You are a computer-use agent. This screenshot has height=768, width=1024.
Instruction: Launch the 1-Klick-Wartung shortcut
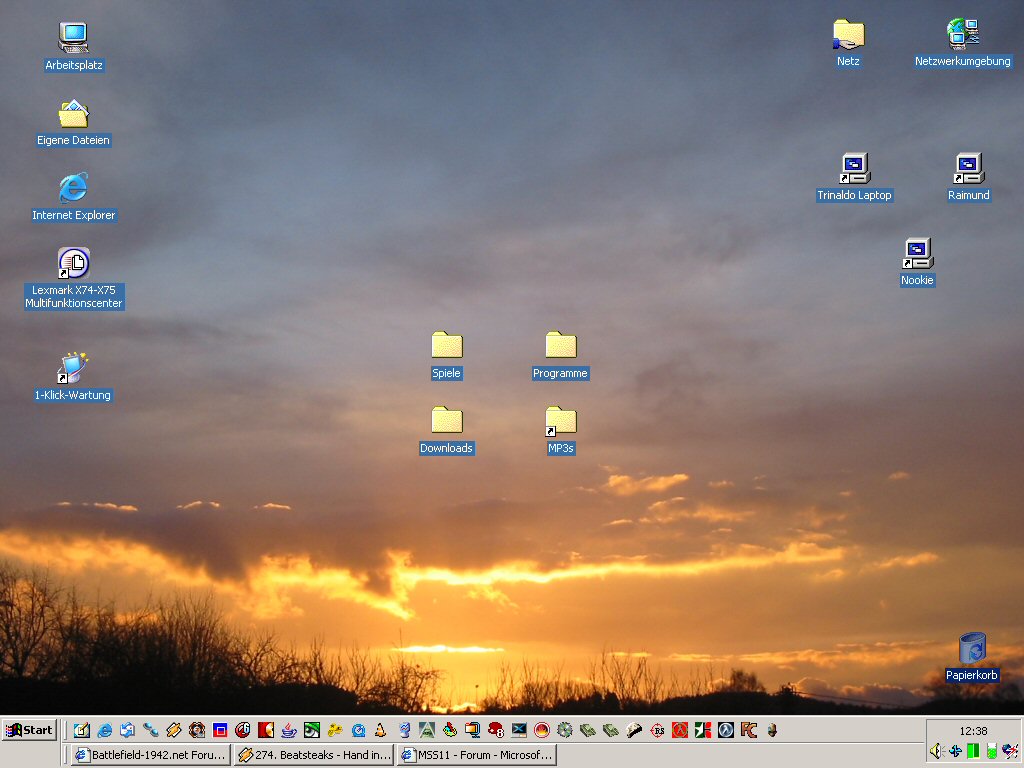pyautogui.click(x=73, y=369)
